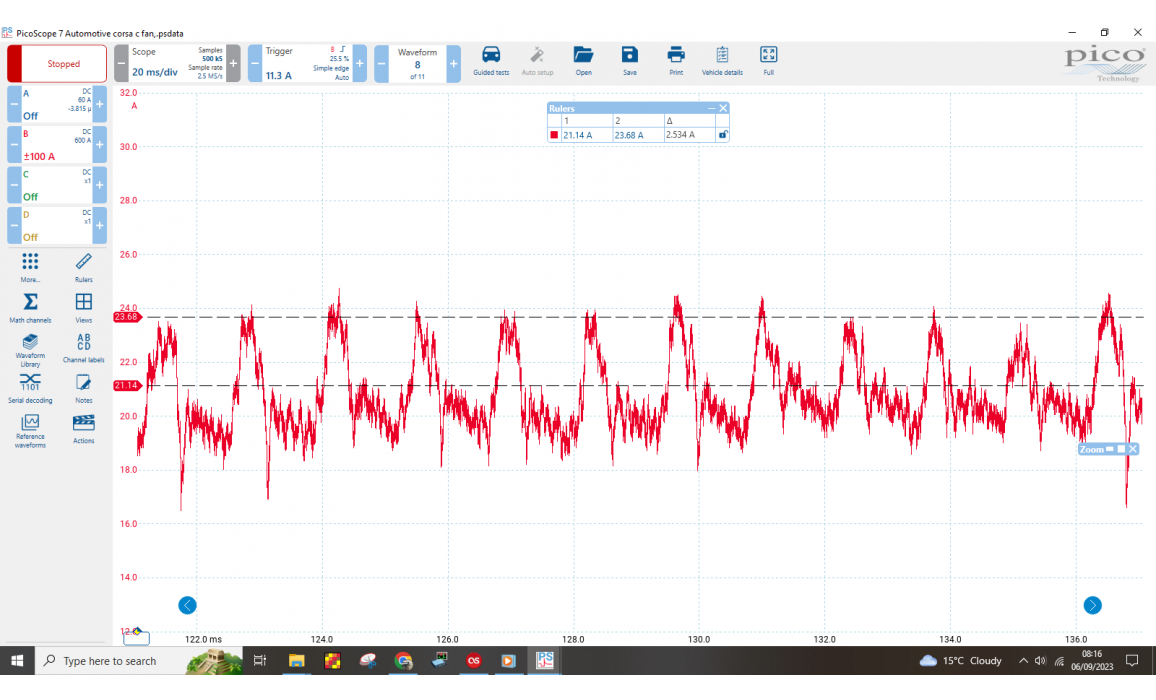Toggle the ruler lock icon
Screen dimensions: 1156x700
(723, 134)
